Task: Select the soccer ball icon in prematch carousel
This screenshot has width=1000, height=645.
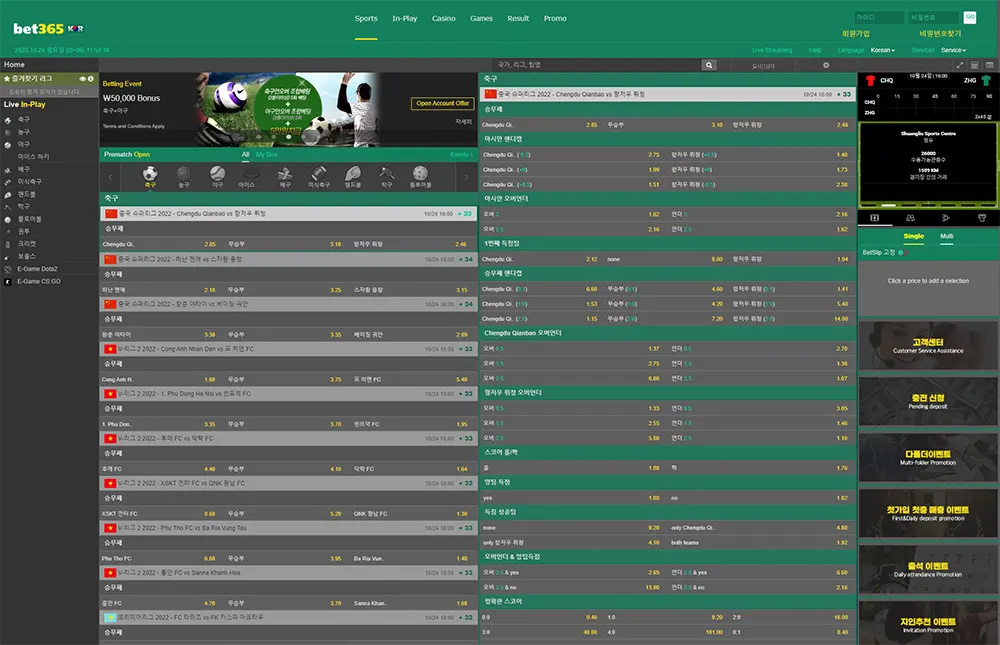Action: pos(150,175)
